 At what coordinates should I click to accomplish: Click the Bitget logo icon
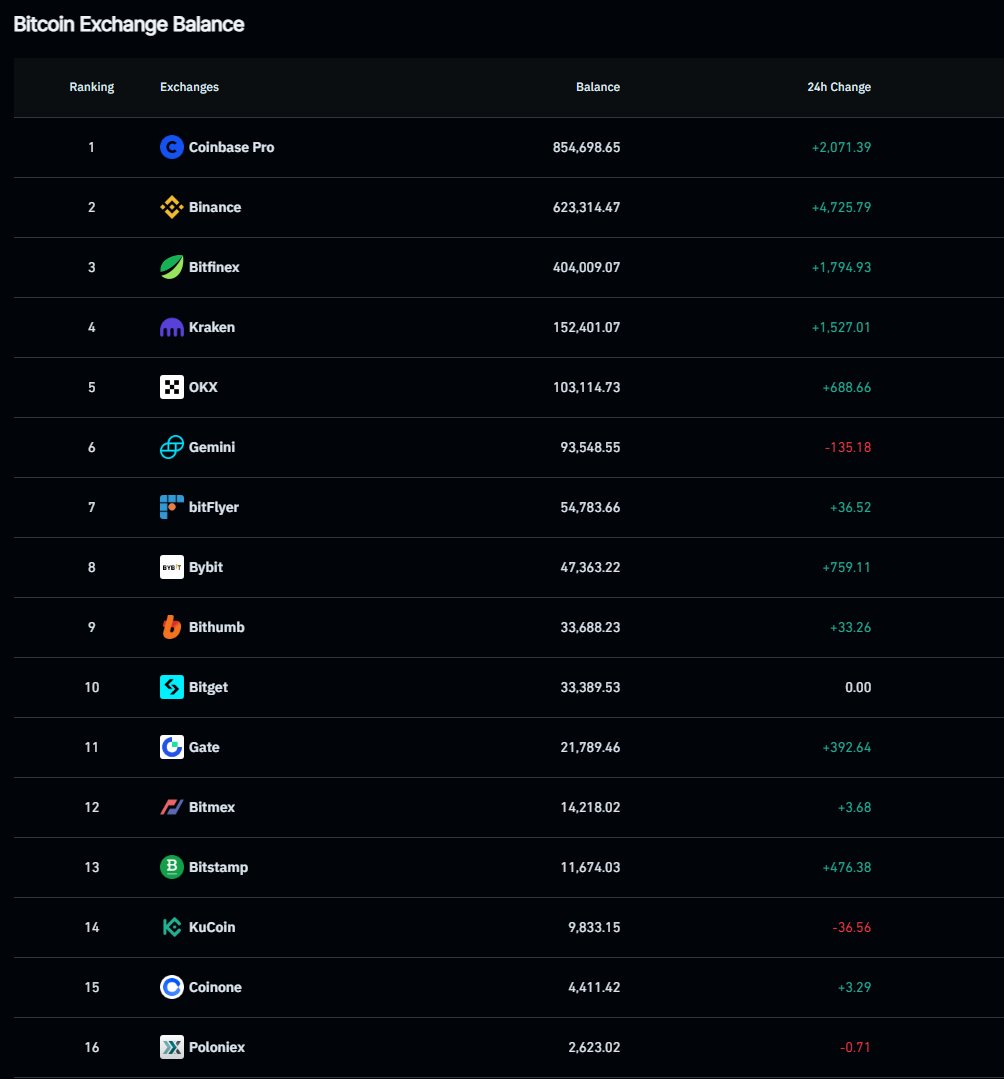point(171,687)
